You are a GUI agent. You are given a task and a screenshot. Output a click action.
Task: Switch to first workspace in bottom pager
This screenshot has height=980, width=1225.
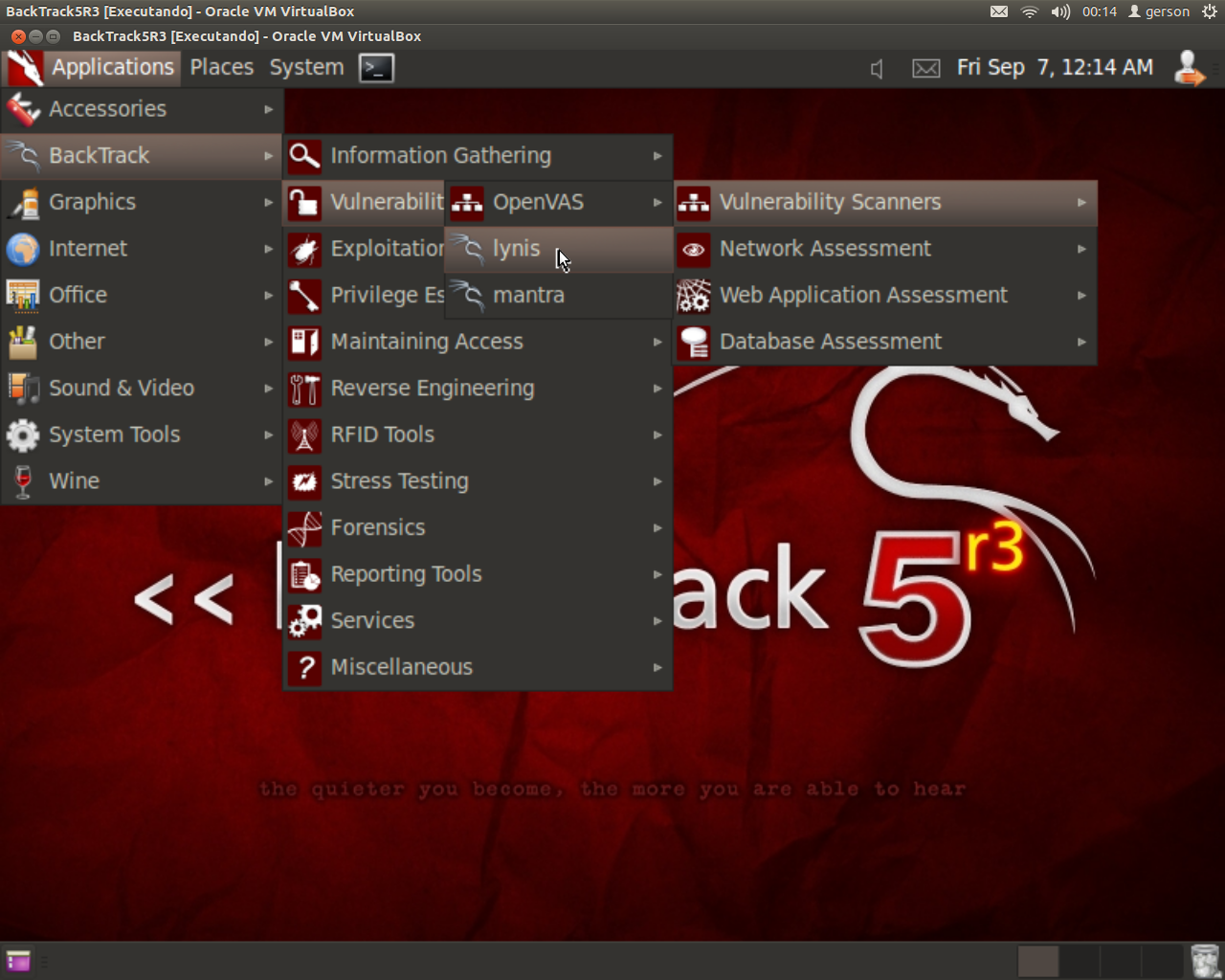tap(1037, 961)
